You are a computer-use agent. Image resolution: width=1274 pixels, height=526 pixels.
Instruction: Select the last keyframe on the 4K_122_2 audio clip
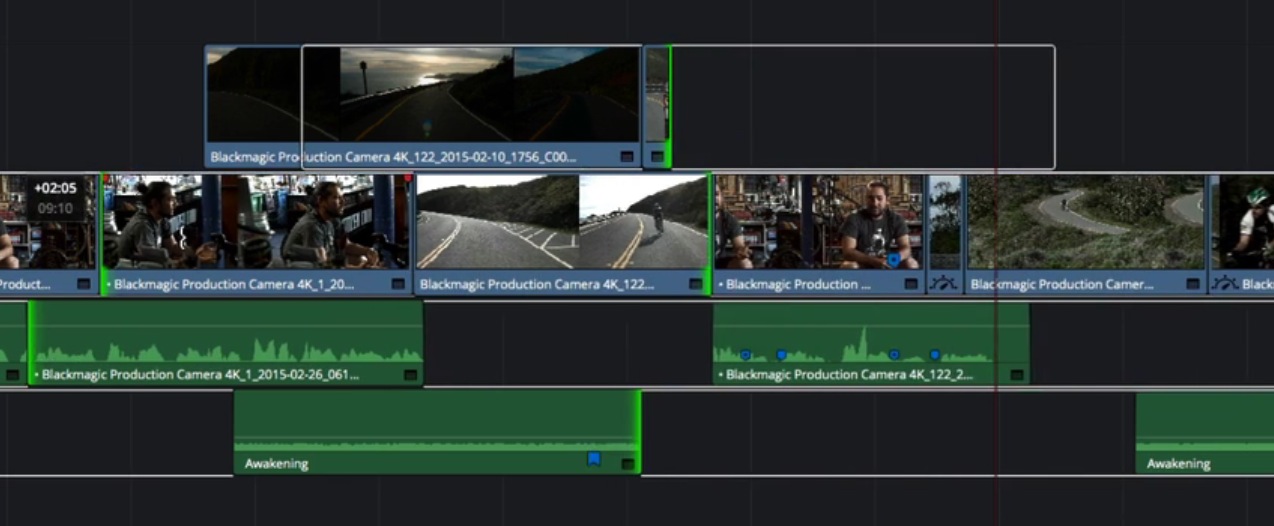coord(935,354)
